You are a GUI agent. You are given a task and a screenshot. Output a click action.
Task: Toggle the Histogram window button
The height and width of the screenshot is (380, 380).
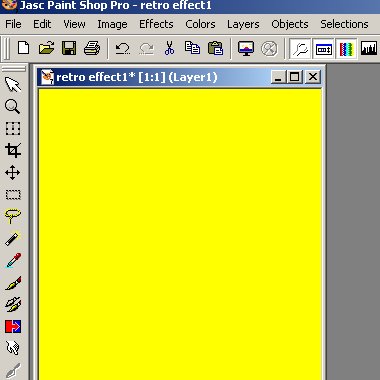[x=369, y=49]
